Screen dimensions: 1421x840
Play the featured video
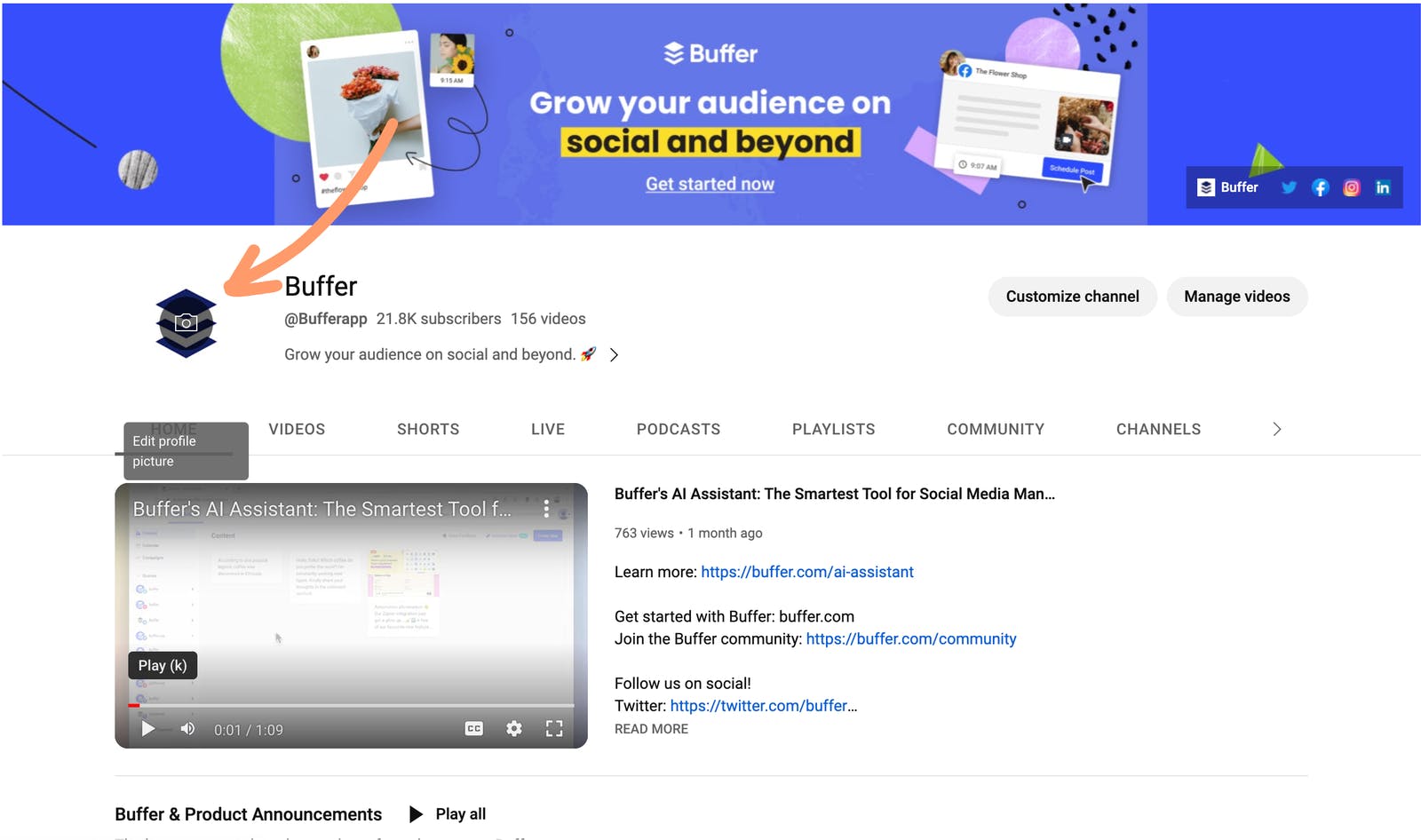tap(148, 729)
